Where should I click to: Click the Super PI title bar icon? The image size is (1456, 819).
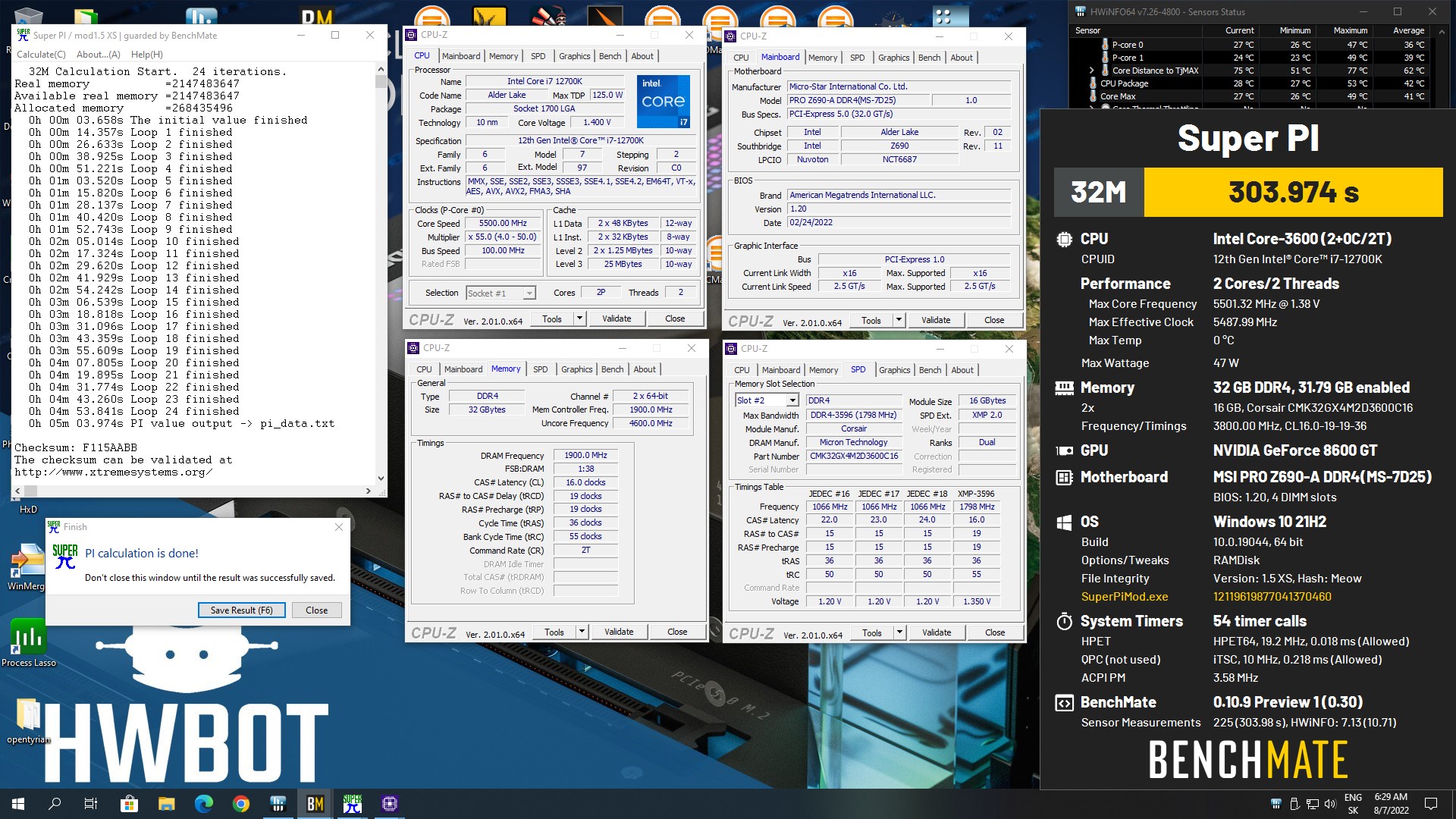coord(23,35)
